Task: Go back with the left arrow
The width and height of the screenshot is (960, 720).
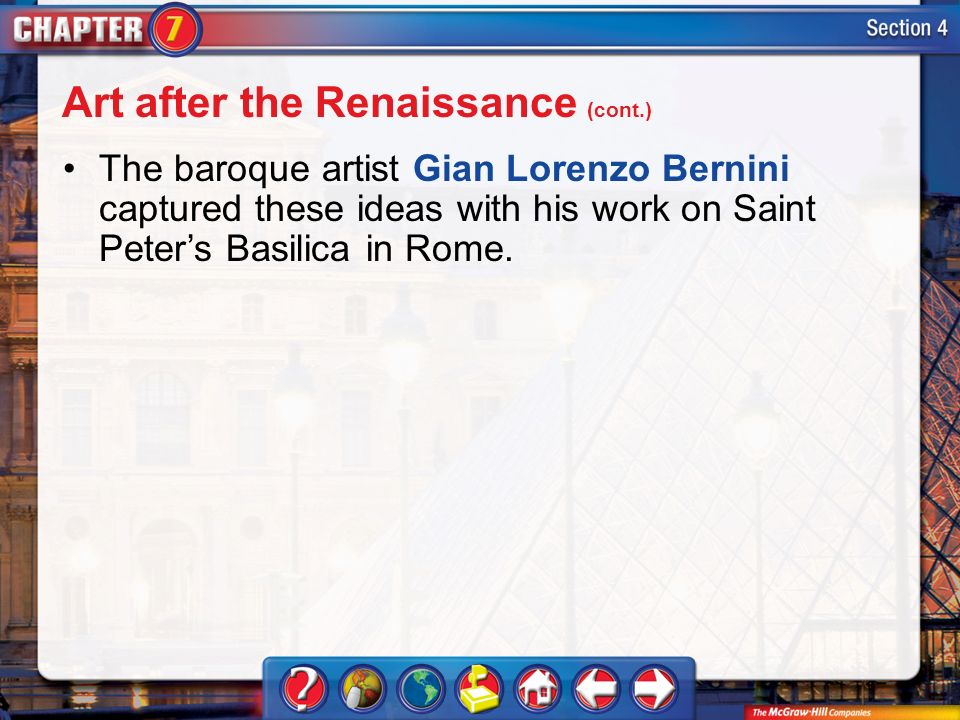Action: pos(596,688)
